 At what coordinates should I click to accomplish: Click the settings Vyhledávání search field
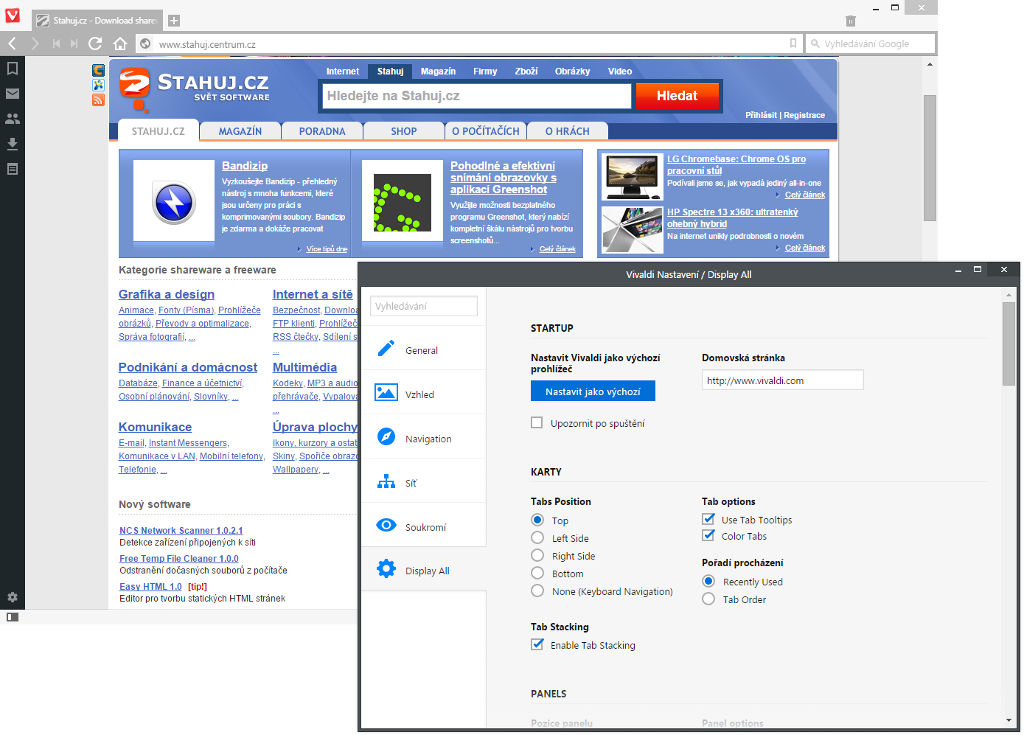(x=424, y=306)
